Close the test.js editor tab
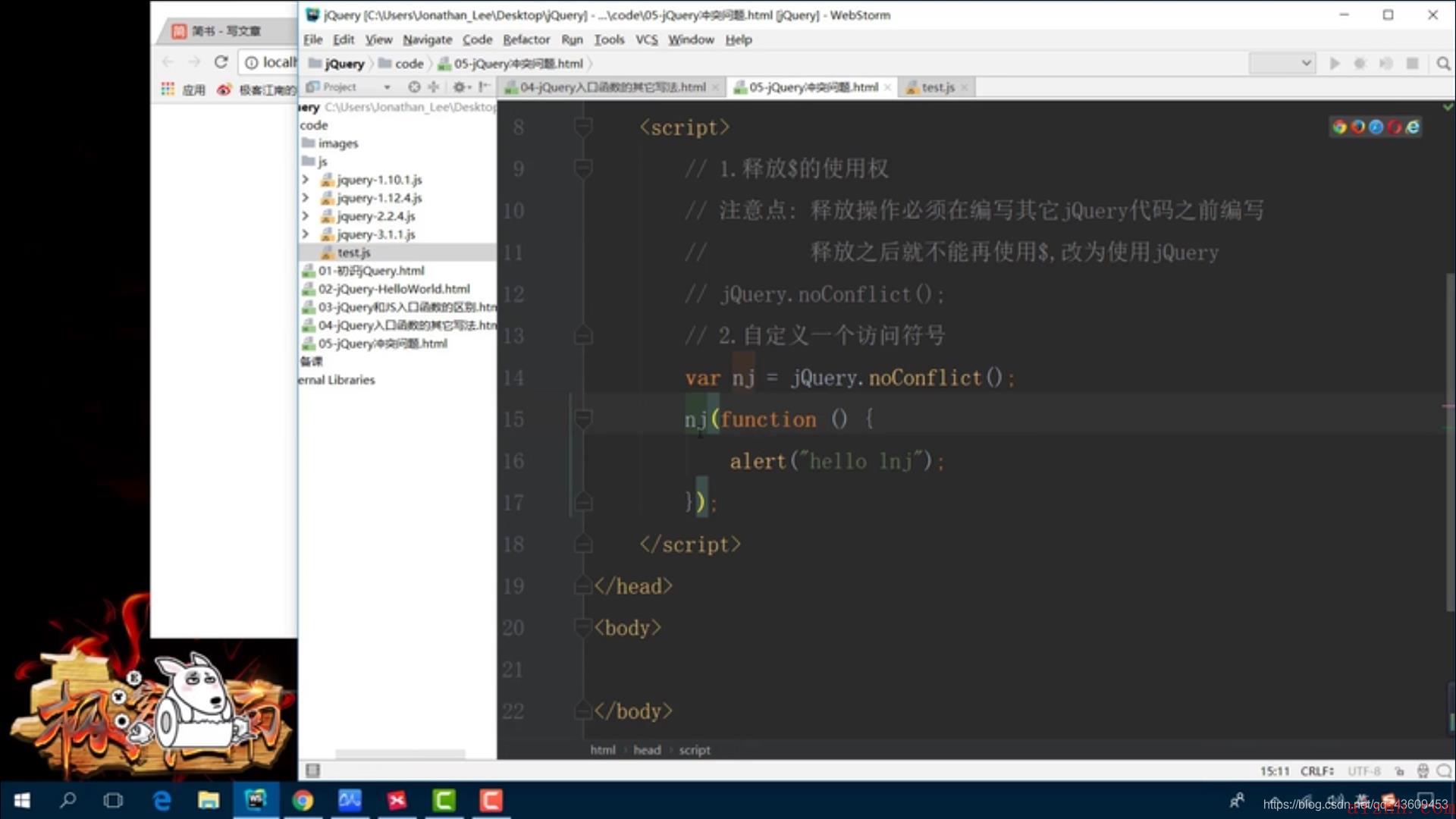The image size is (1456, 819). click(964, 88)
